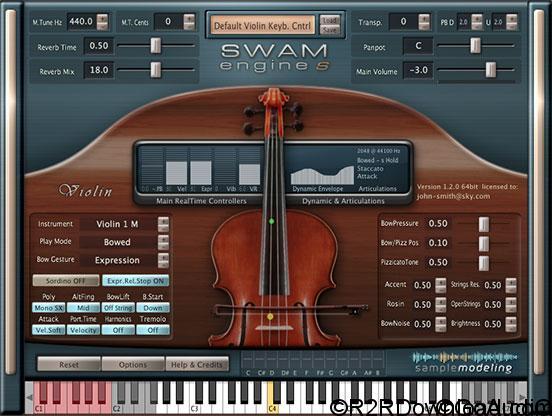Viewport: 552px width, 416px height.
Task: Click the Strings Res. stepper arrows
Action: coord(511,285)
